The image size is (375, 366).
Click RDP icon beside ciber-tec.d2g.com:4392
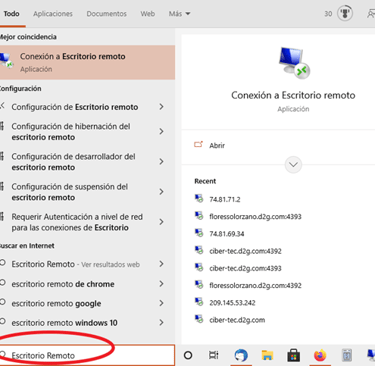199,250
